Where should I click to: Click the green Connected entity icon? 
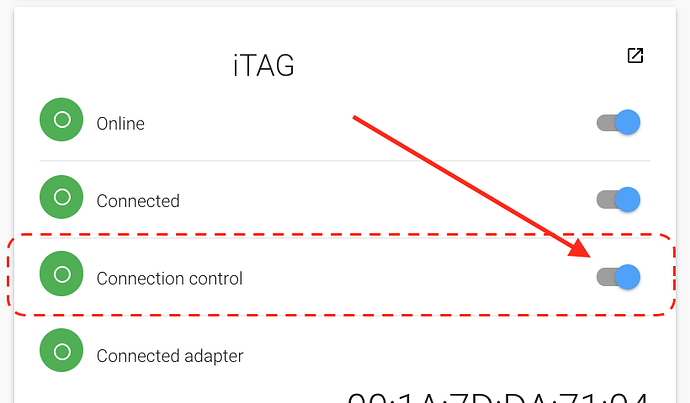61,197
